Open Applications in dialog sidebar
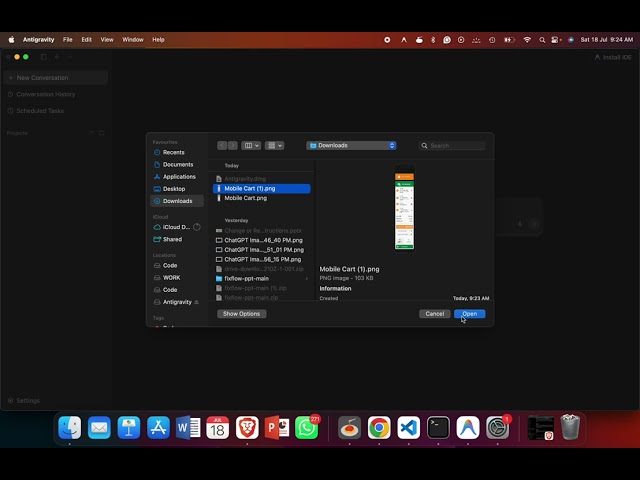 click(x=177, y=177)
